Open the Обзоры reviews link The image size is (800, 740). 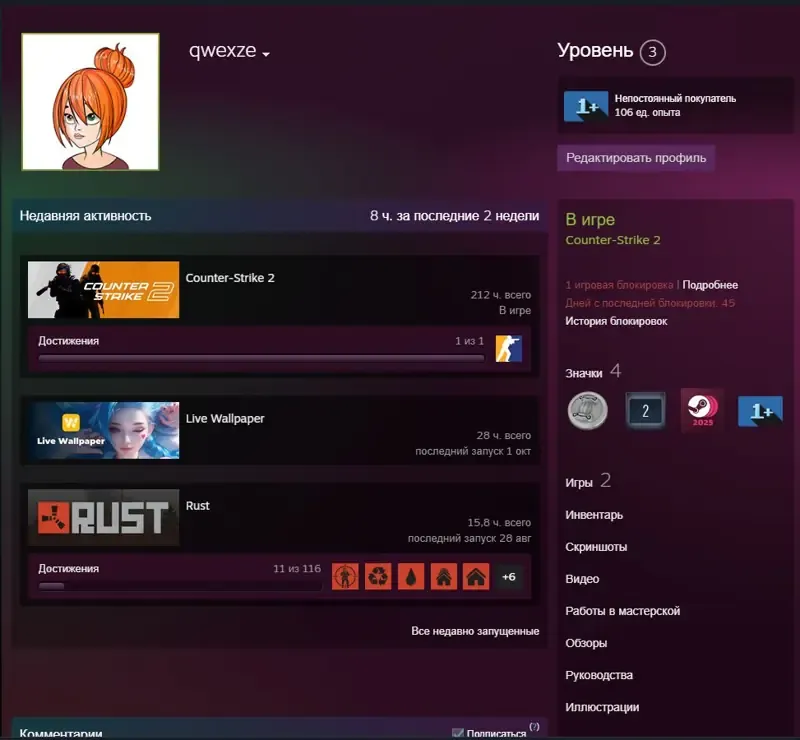point(586,643)
